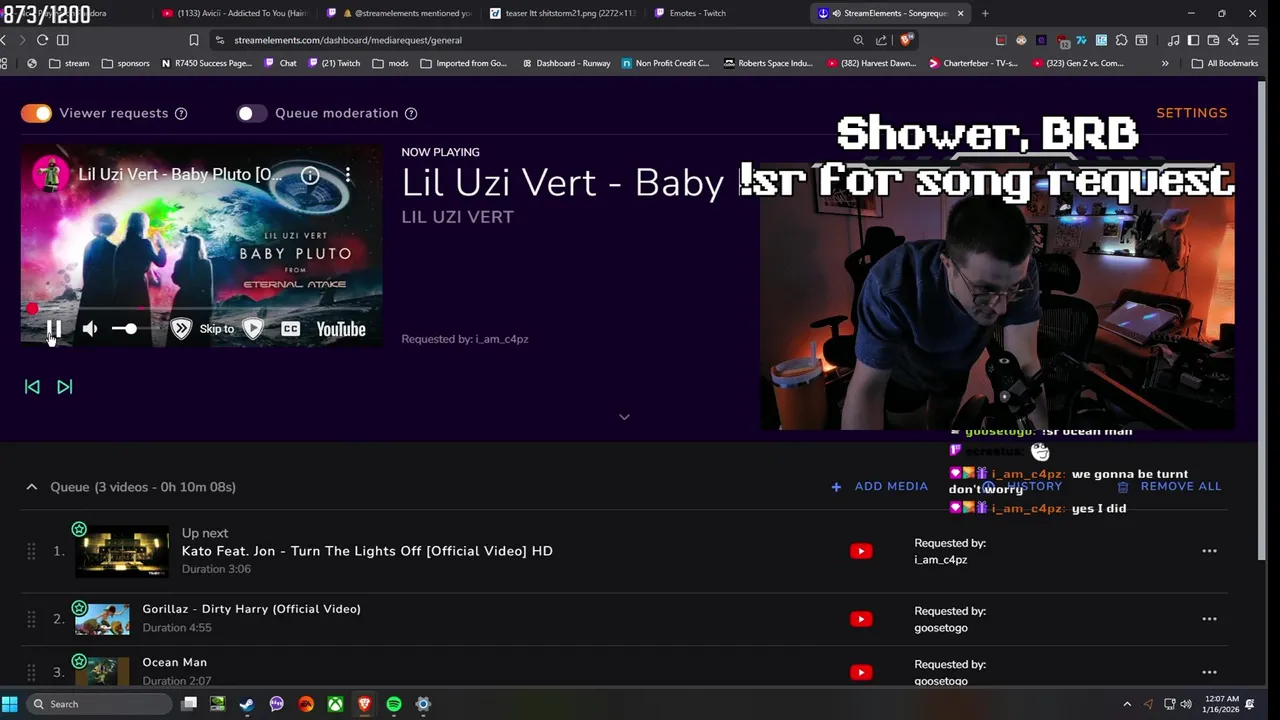
Task: Open the (21) Twitch bookmark
Action: [x=334, y=63]
